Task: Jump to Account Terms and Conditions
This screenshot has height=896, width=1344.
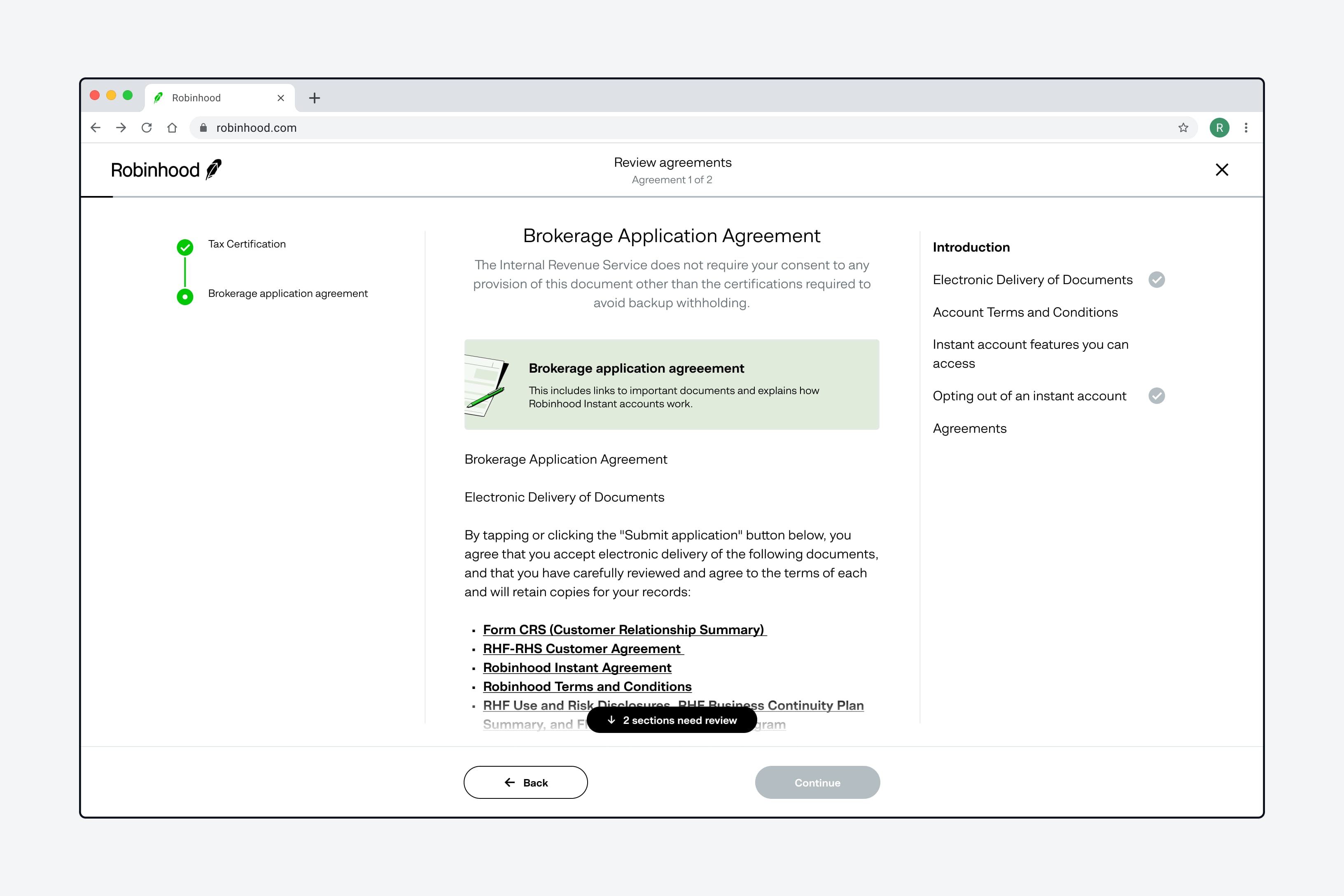Action: coord(1025,312)
